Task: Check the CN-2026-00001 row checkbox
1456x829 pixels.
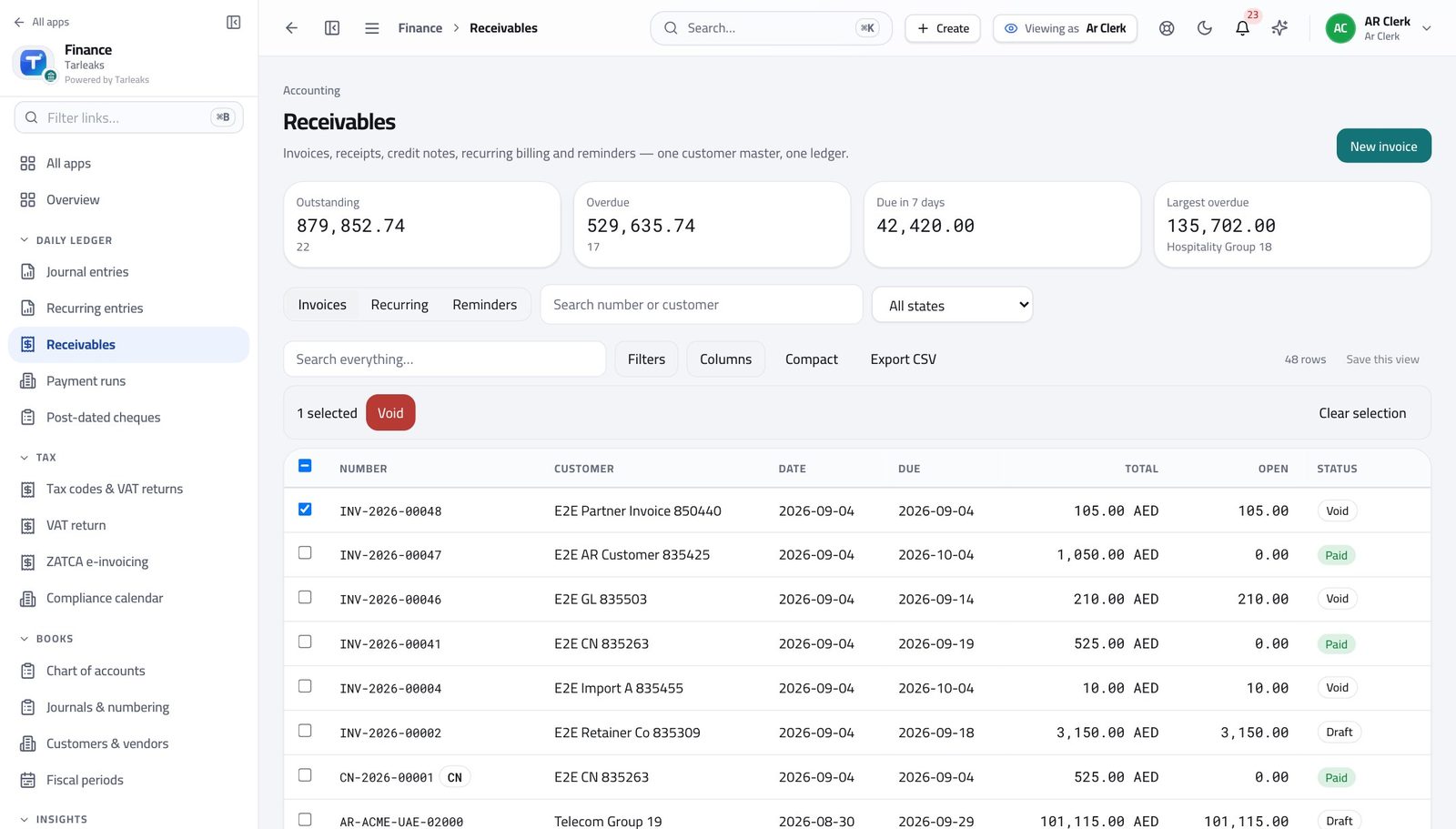Action: [x=305, y=776]
